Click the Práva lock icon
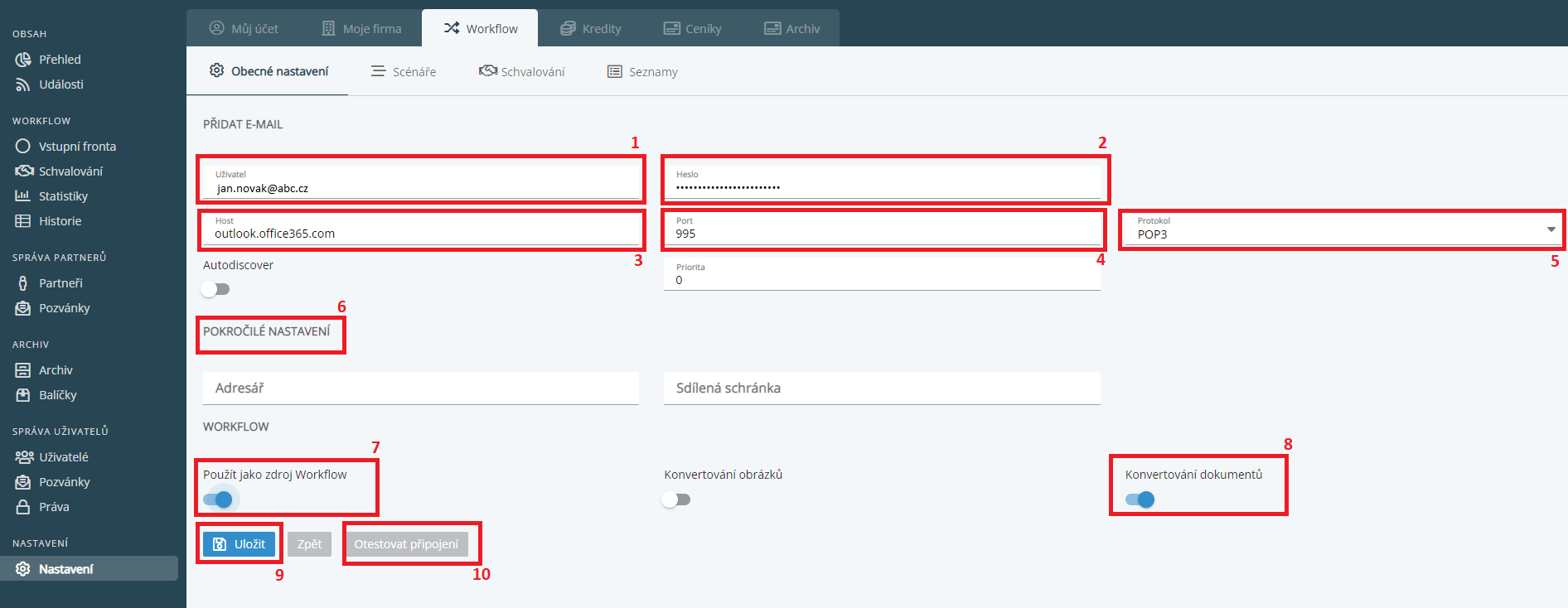 (23, 507)
